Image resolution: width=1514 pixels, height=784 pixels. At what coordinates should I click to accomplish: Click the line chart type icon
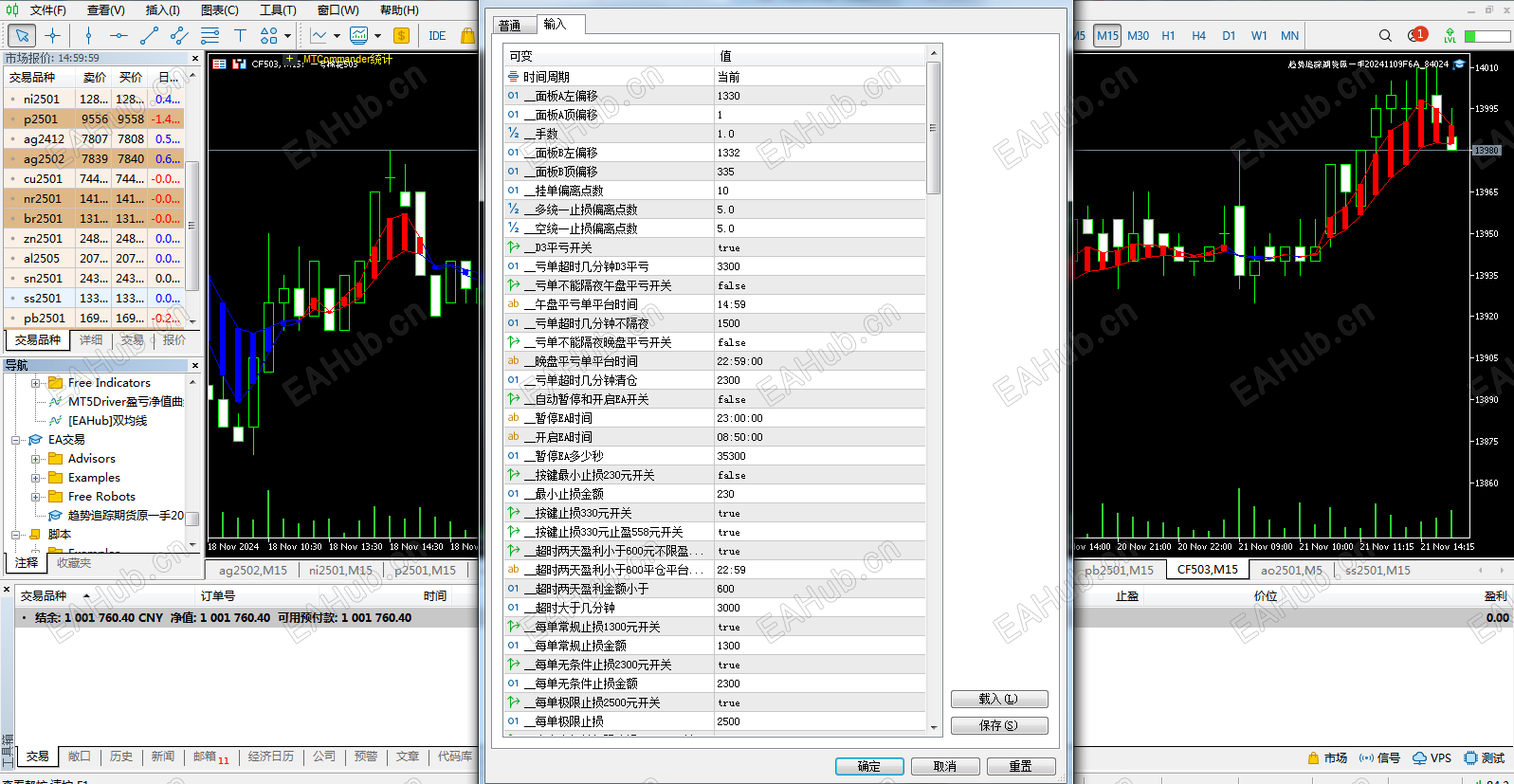pos(319,36)
